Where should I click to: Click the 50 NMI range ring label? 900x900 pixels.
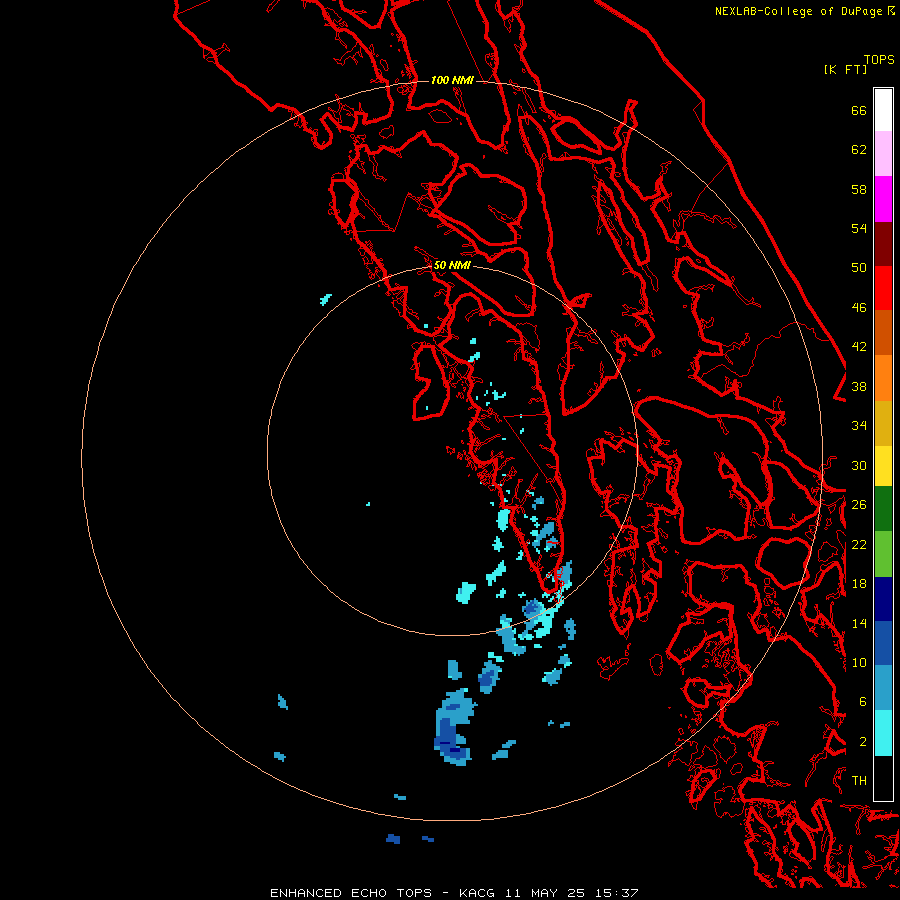point(452,265)
